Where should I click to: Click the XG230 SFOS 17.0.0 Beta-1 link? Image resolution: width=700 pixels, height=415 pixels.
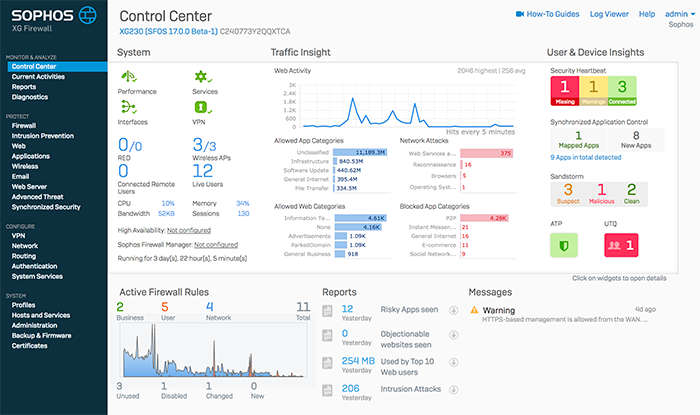[x=168, y=32]
